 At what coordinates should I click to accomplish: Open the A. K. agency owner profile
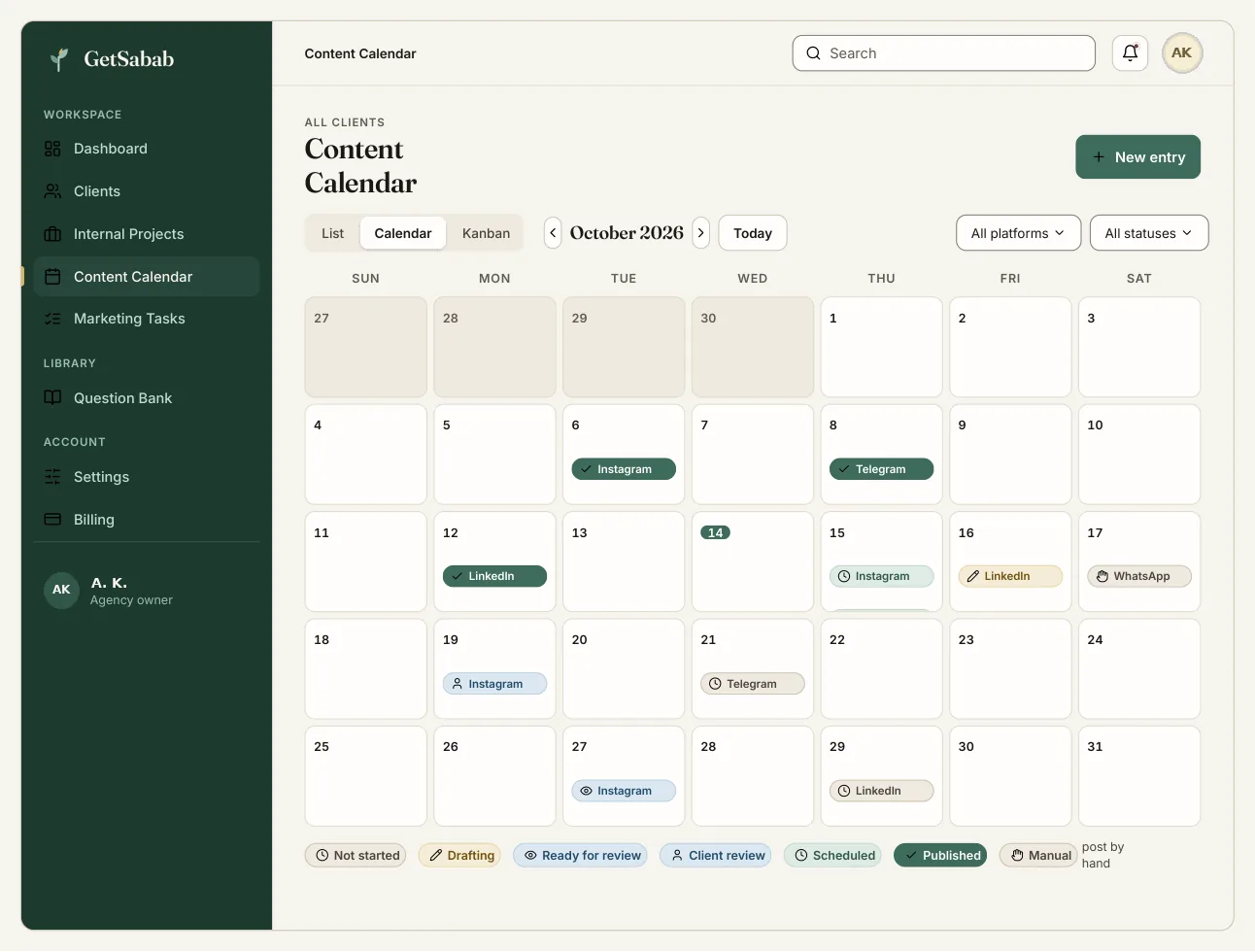pyautogui.click(x=147, y=591)
